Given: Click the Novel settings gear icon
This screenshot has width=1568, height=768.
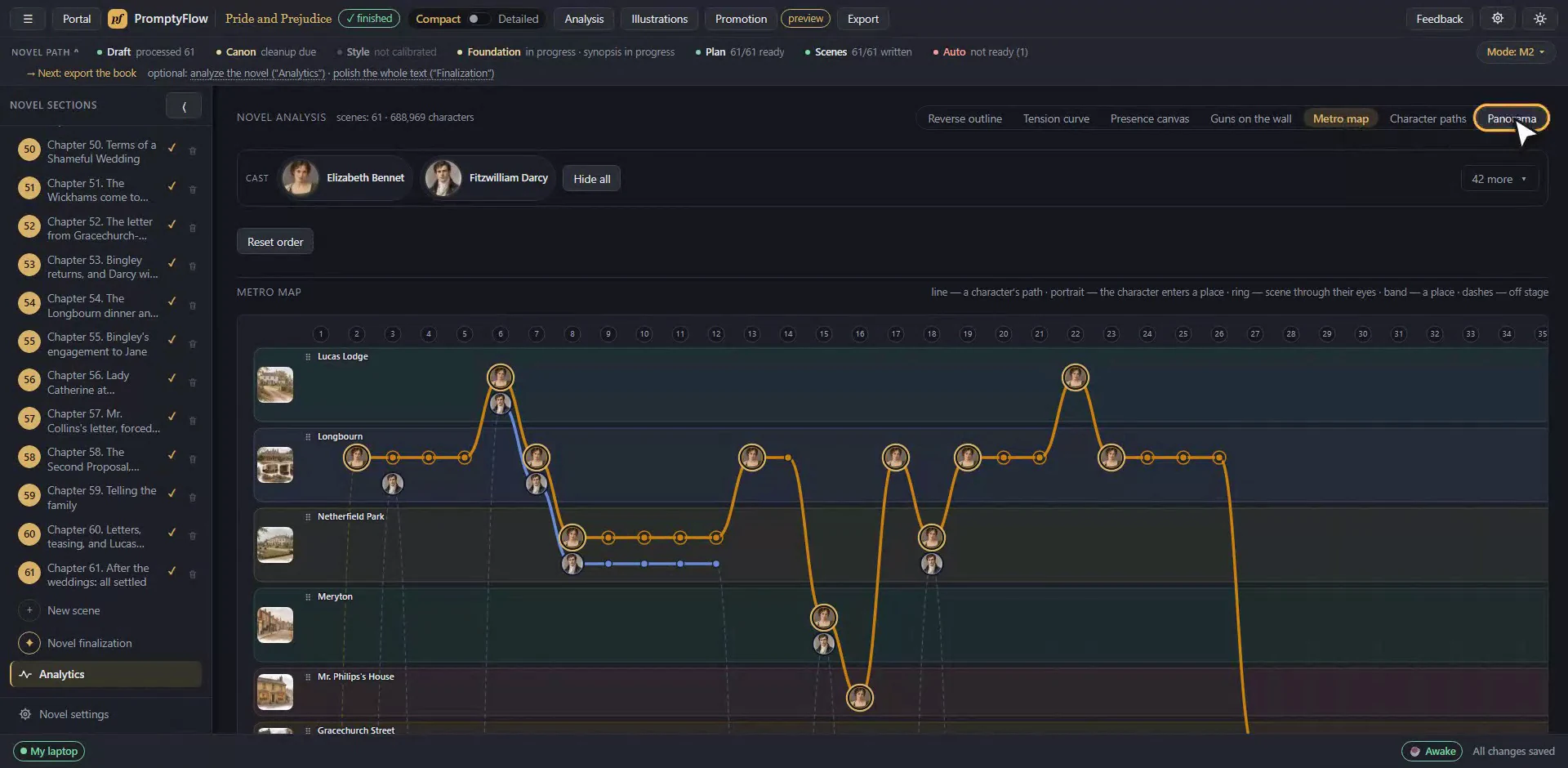Looking at the screenshot, I should pos(25,714).
